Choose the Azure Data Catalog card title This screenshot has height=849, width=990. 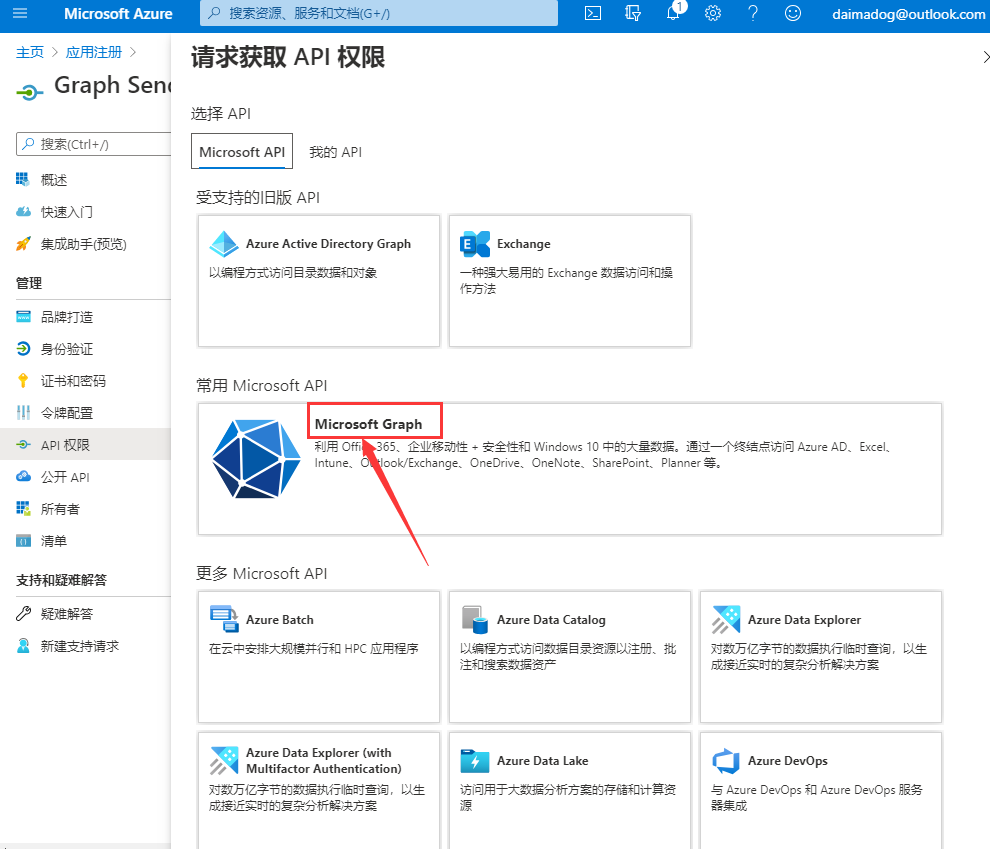point(551,619)
